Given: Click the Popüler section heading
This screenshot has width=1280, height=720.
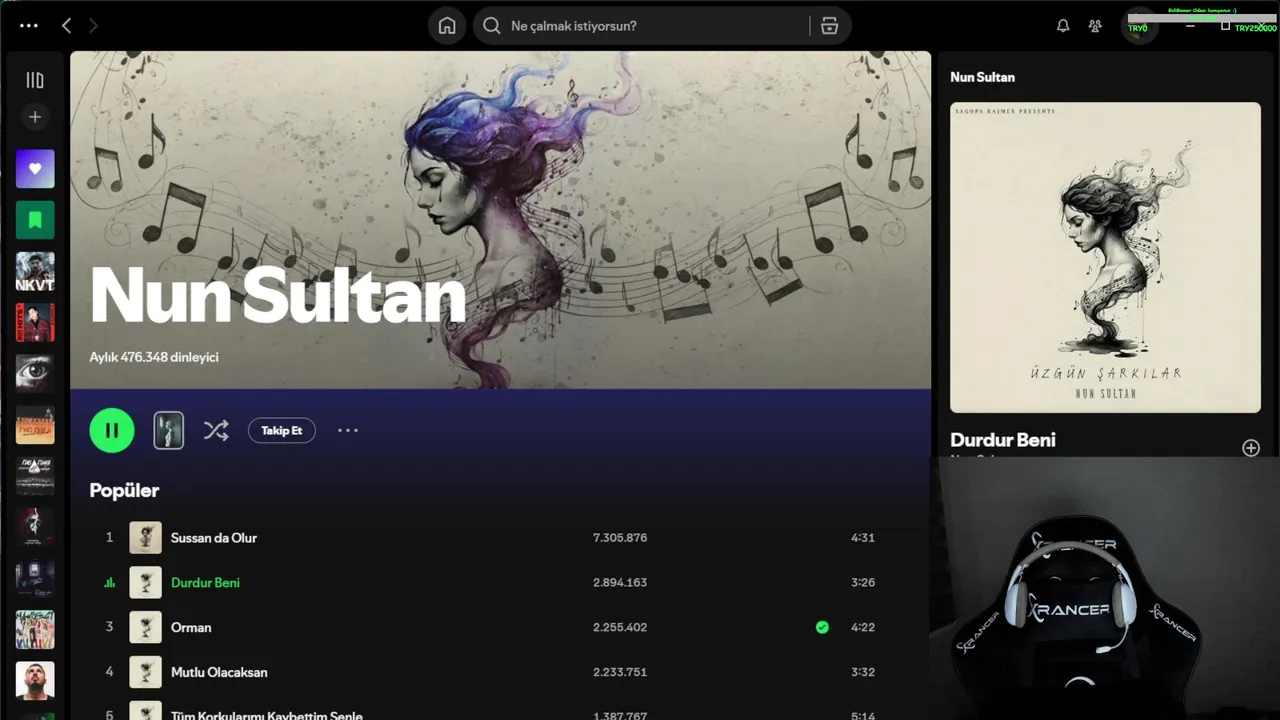Looking at the screenshot, I should (x=124, y=490).
